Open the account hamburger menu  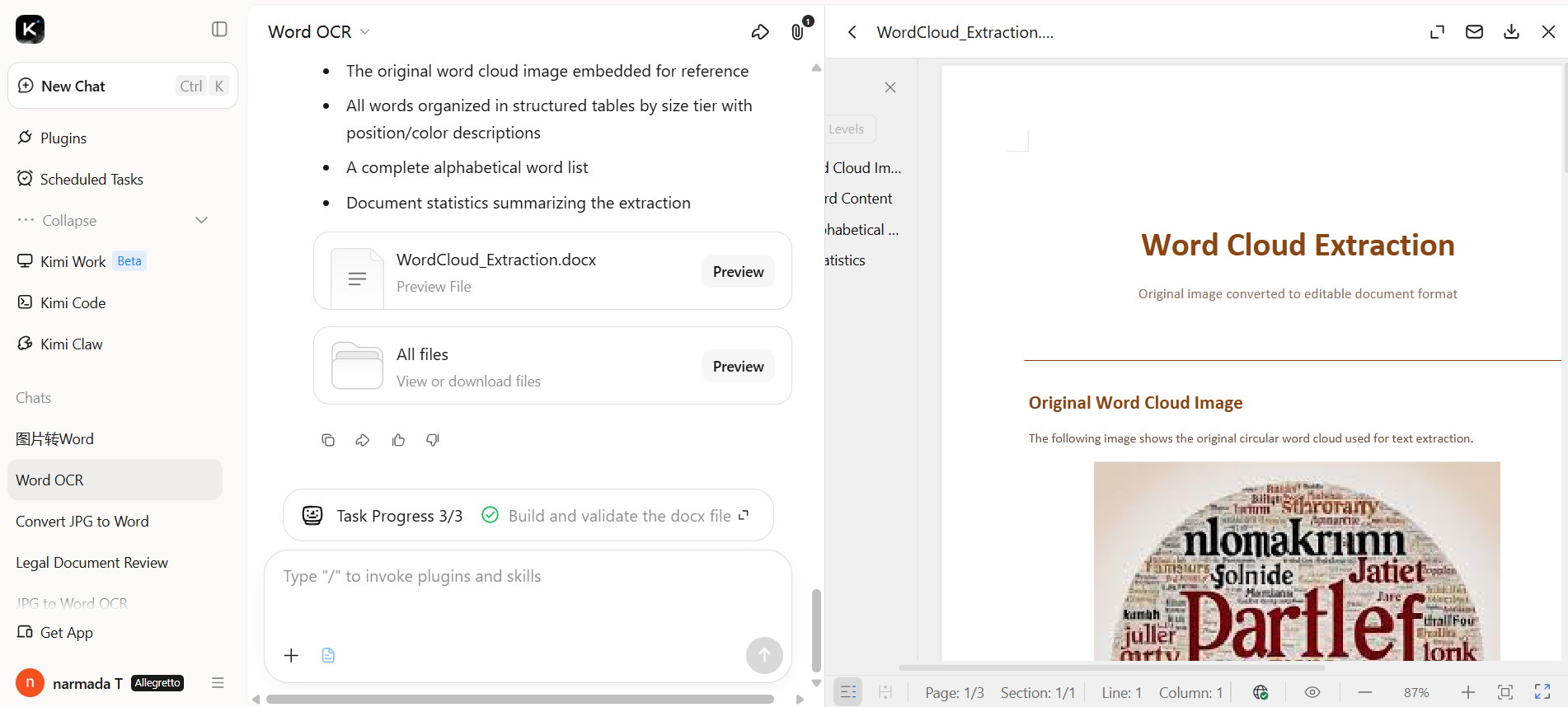click(x=218, y=683)
